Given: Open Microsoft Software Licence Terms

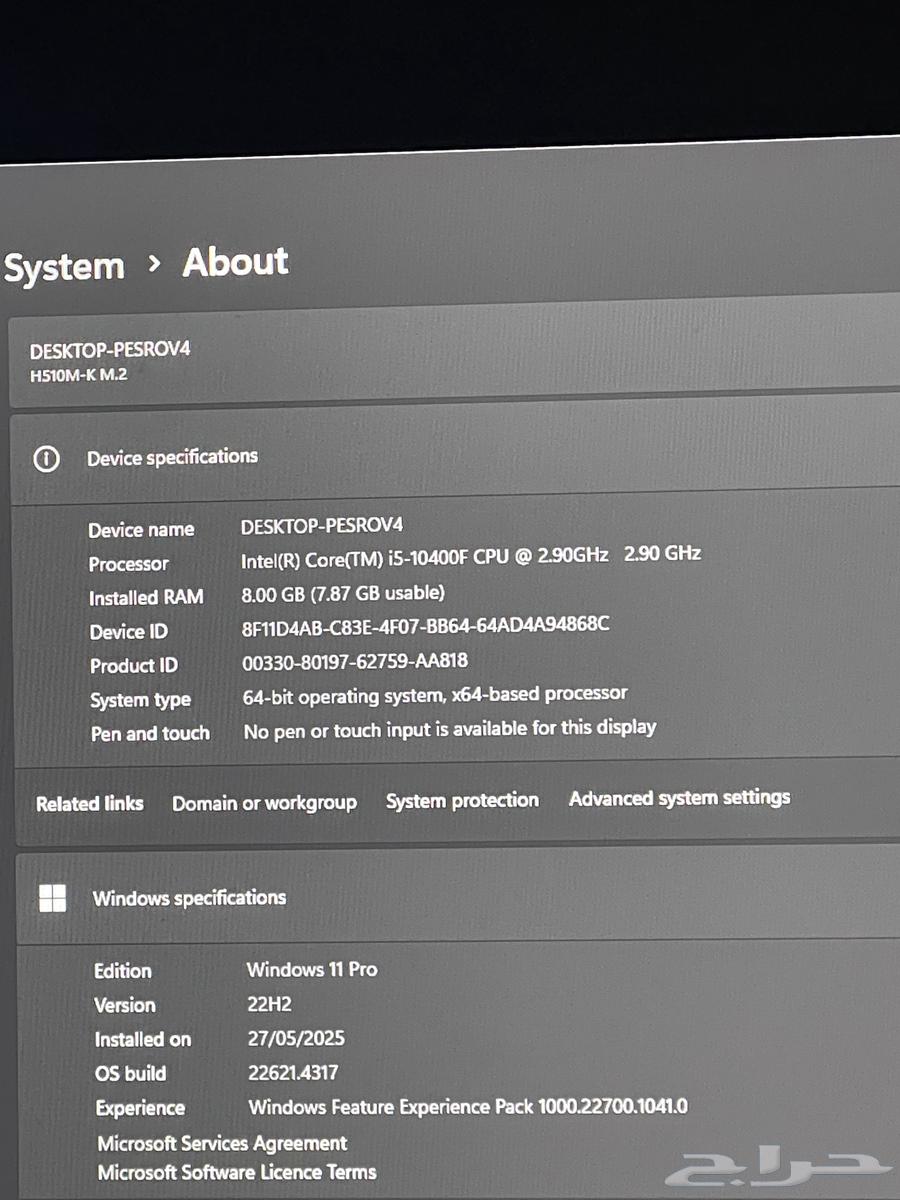Looking at the screenshot, I should pyautogui.click(x=237, y=1172).
